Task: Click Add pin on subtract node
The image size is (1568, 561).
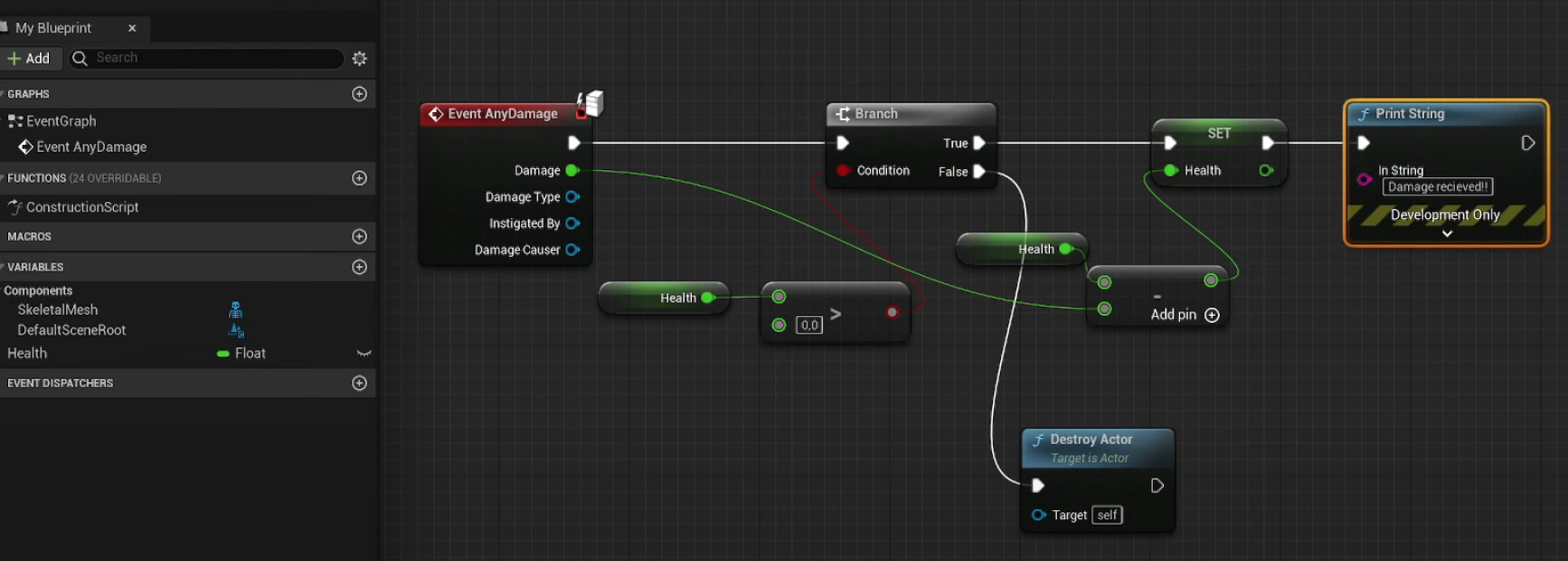Action: pos(1185,315)
